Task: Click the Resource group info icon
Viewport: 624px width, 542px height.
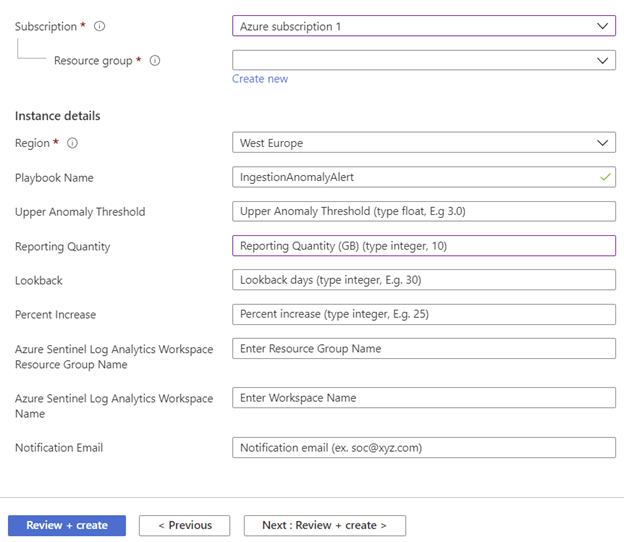Action: [x=155, y=61]
